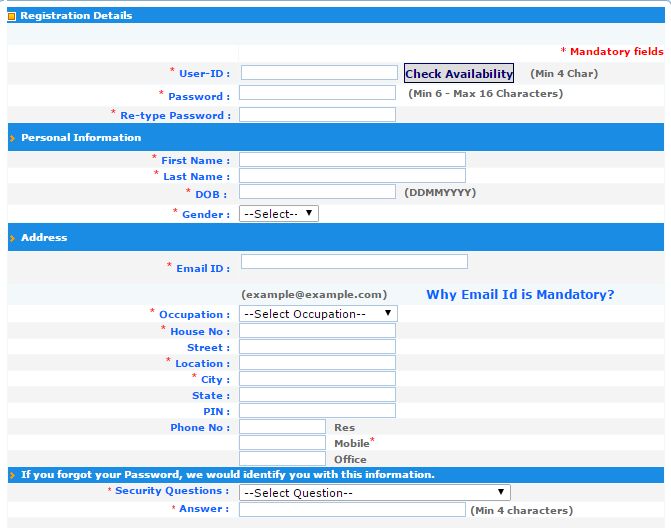The width and height of the screenshot is (671, 528).
Task: Click the Mobile phone number field
Action: (282, 442)
